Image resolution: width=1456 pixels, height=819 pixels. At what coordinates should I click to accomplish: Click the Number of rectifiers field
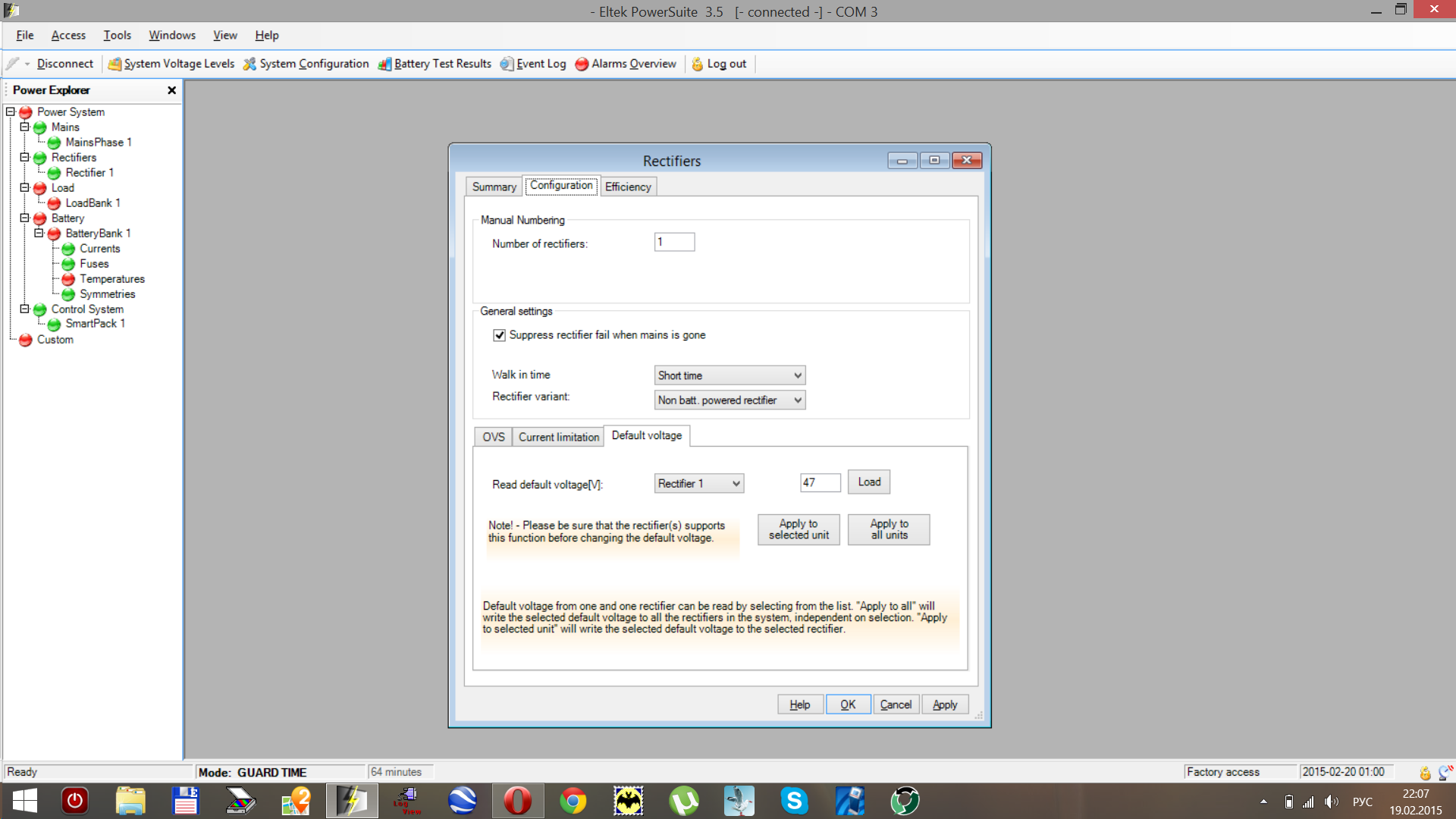tap(674, 242)
